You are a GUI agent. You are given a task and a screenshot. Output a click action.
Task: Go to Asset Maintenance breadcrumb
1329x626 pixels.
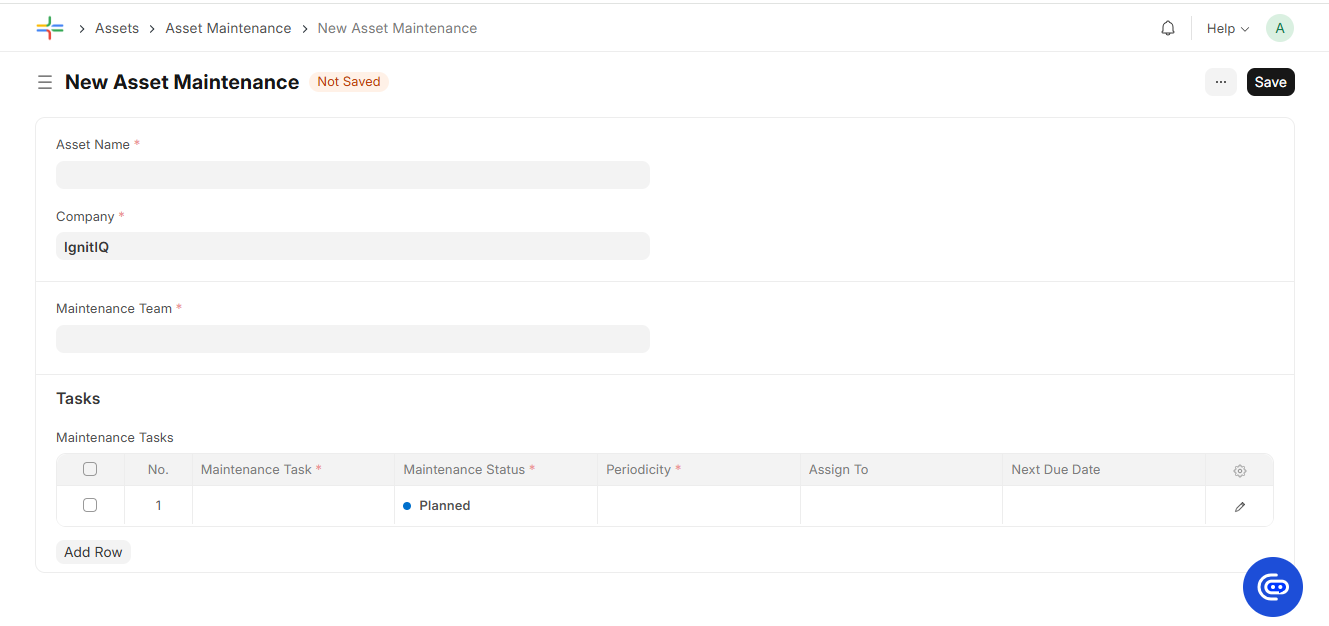(228, 28)
